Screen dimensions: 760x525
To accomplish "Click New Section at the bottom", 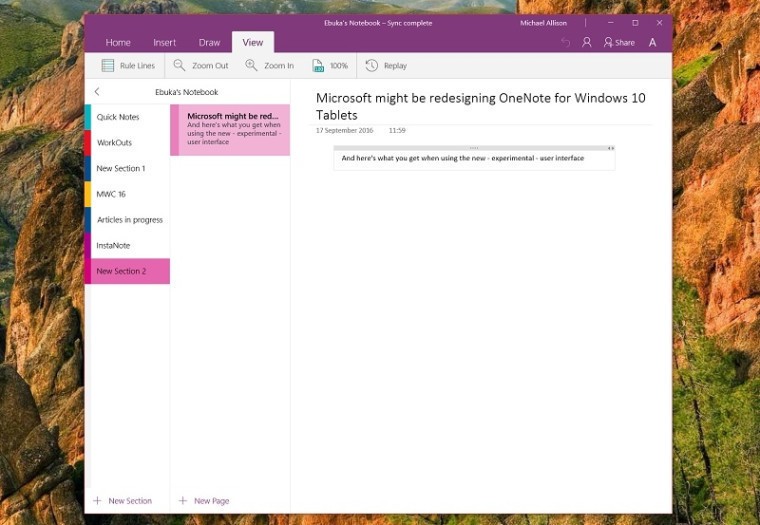I will tap(123, 501).
